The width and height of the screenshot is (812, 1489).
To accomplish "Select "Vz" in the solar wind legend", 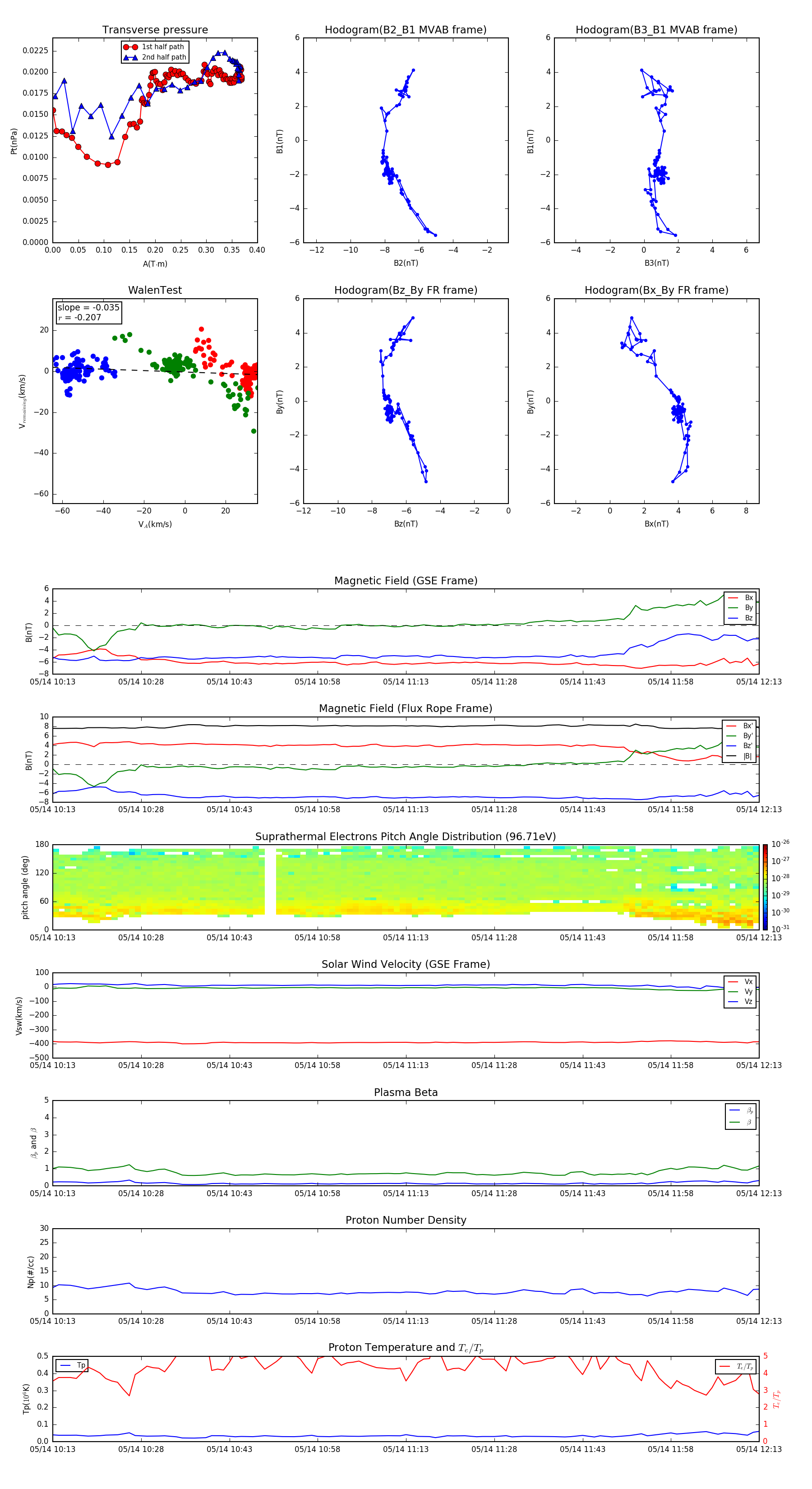I will pos(741,1002).
